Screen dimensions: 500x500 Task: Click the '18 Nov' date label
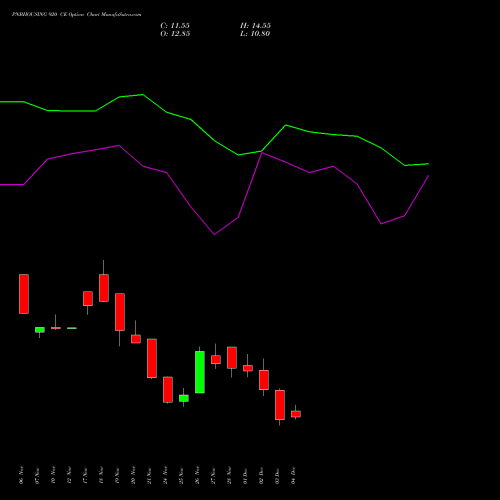[x=102, y=475]
